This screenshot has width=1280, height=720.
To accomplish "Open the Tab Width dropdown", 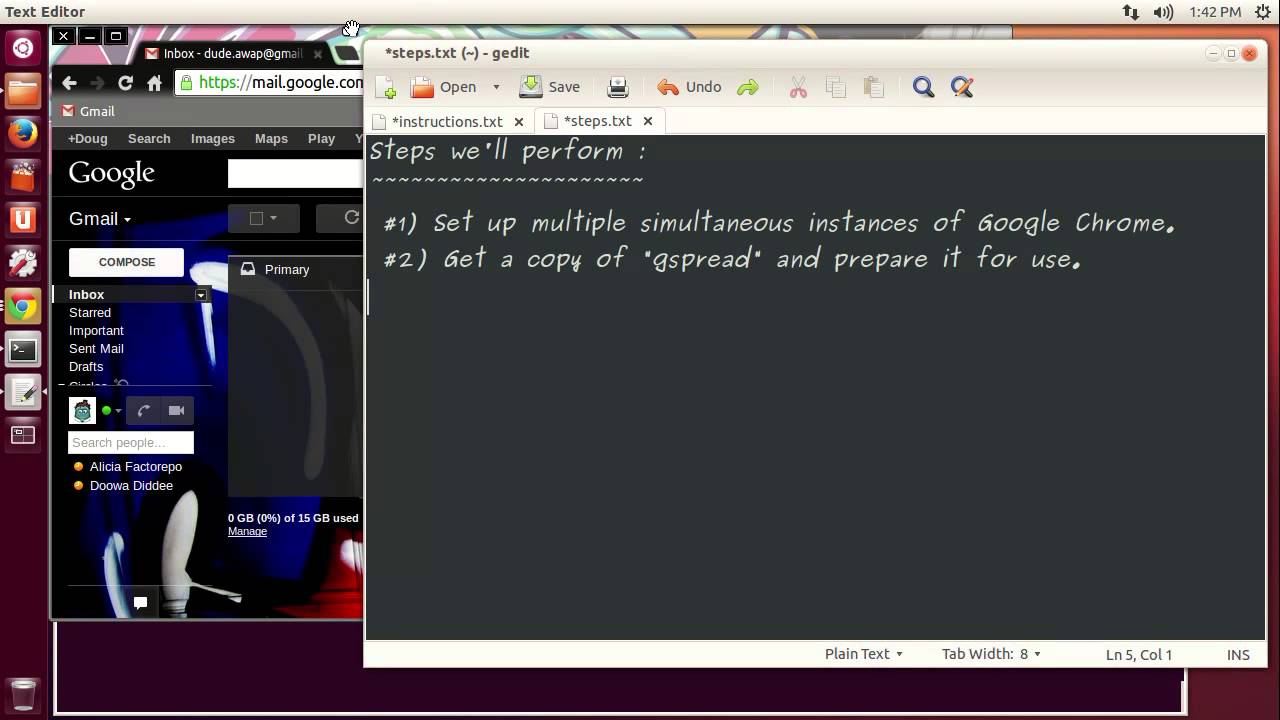I will [991, 654].
